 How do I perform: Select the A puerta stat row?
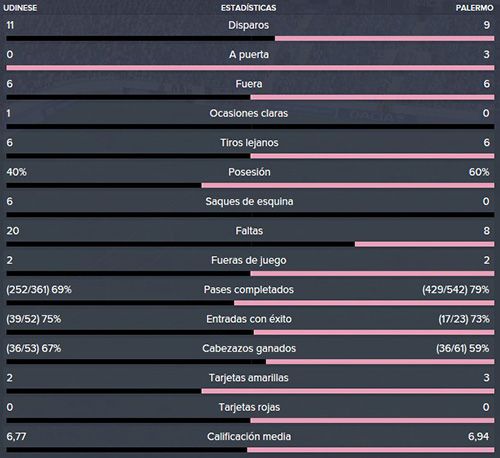click(250, 60)
